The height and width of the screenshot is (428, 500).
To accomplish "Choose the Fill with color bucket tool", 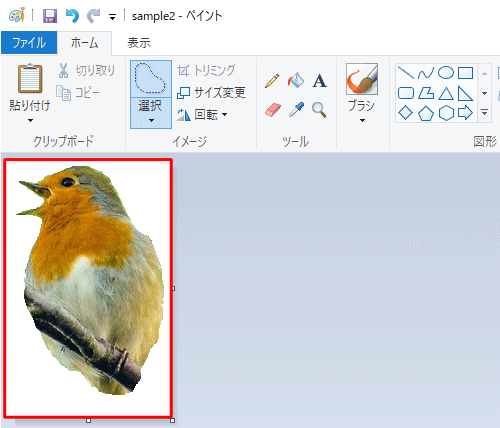I will pos(296,80).
